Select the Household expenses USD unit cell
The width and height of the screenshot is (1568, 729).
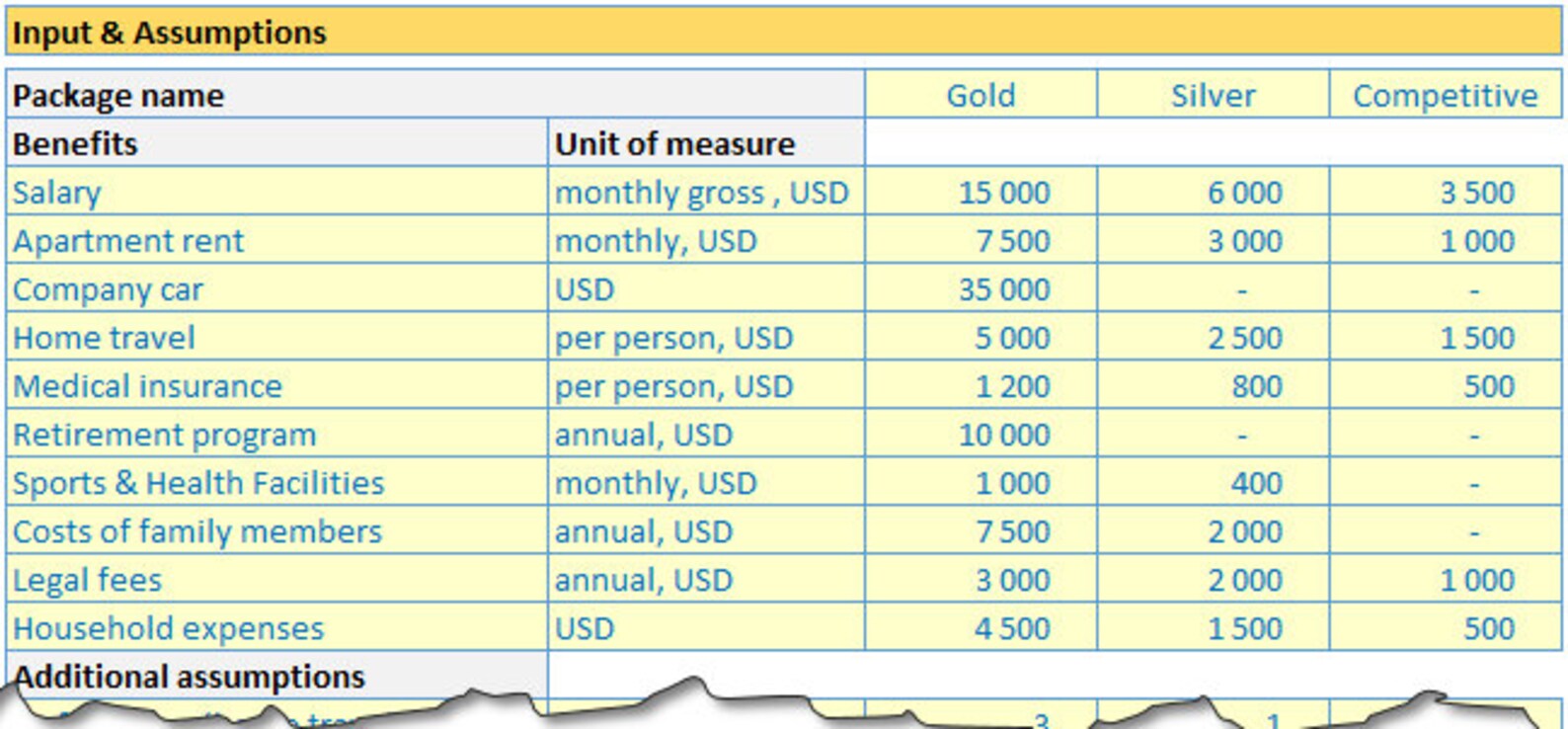(706, 627)
